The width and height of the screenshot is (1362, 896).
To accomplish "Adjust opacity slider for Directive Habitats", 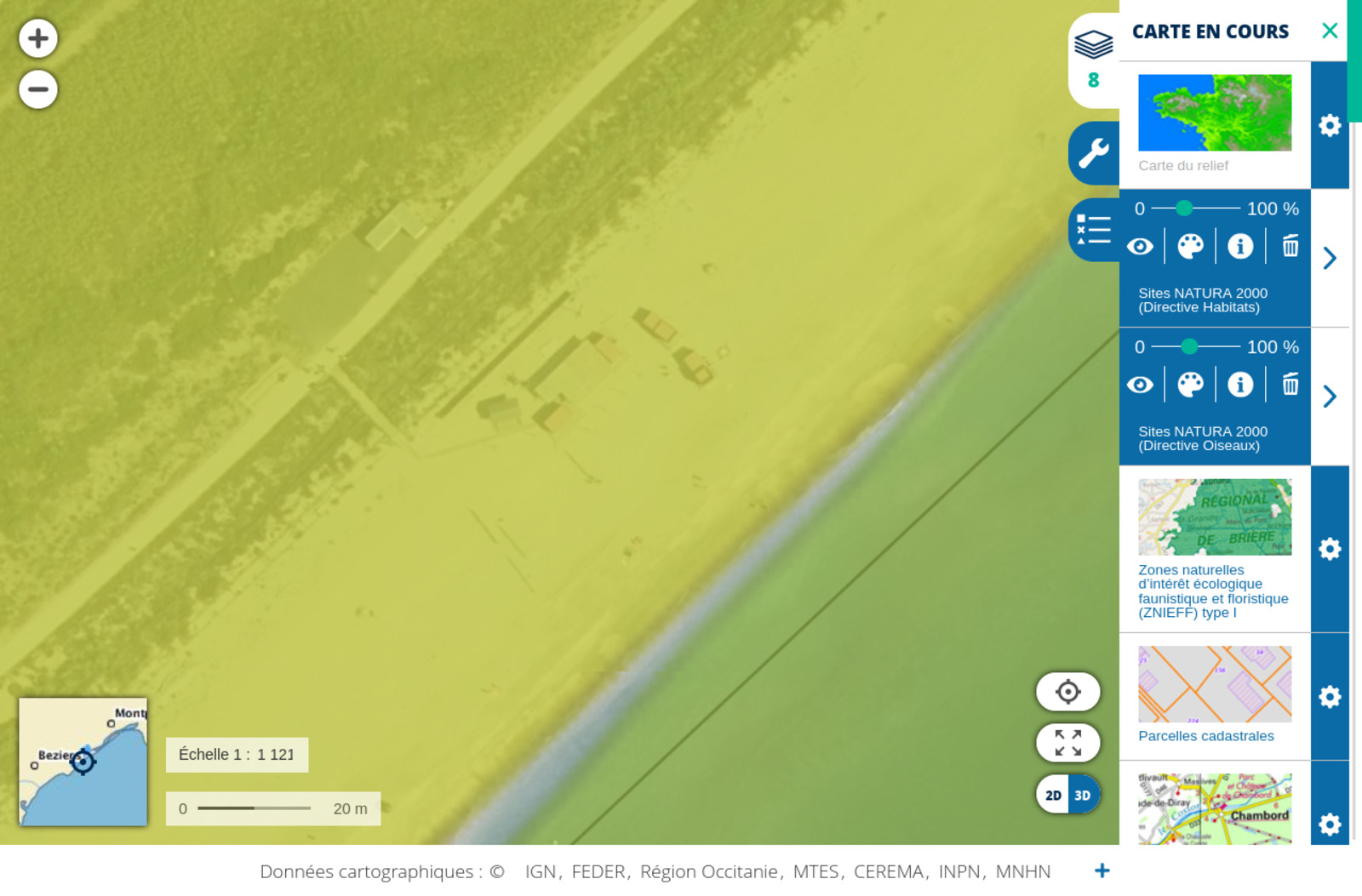I will pos(1184,208).
